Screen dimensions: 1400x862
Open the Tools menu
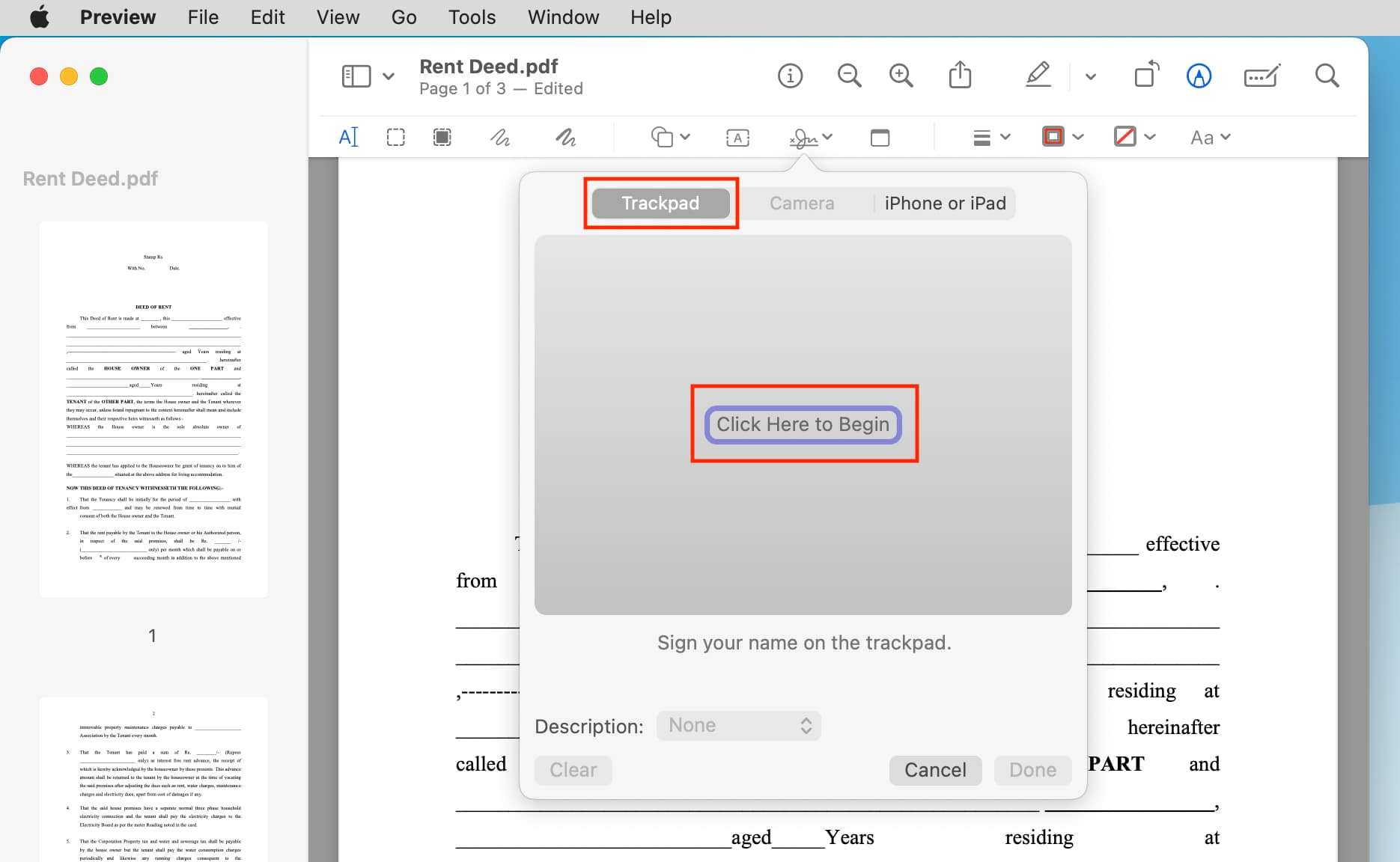click(471, 16)
